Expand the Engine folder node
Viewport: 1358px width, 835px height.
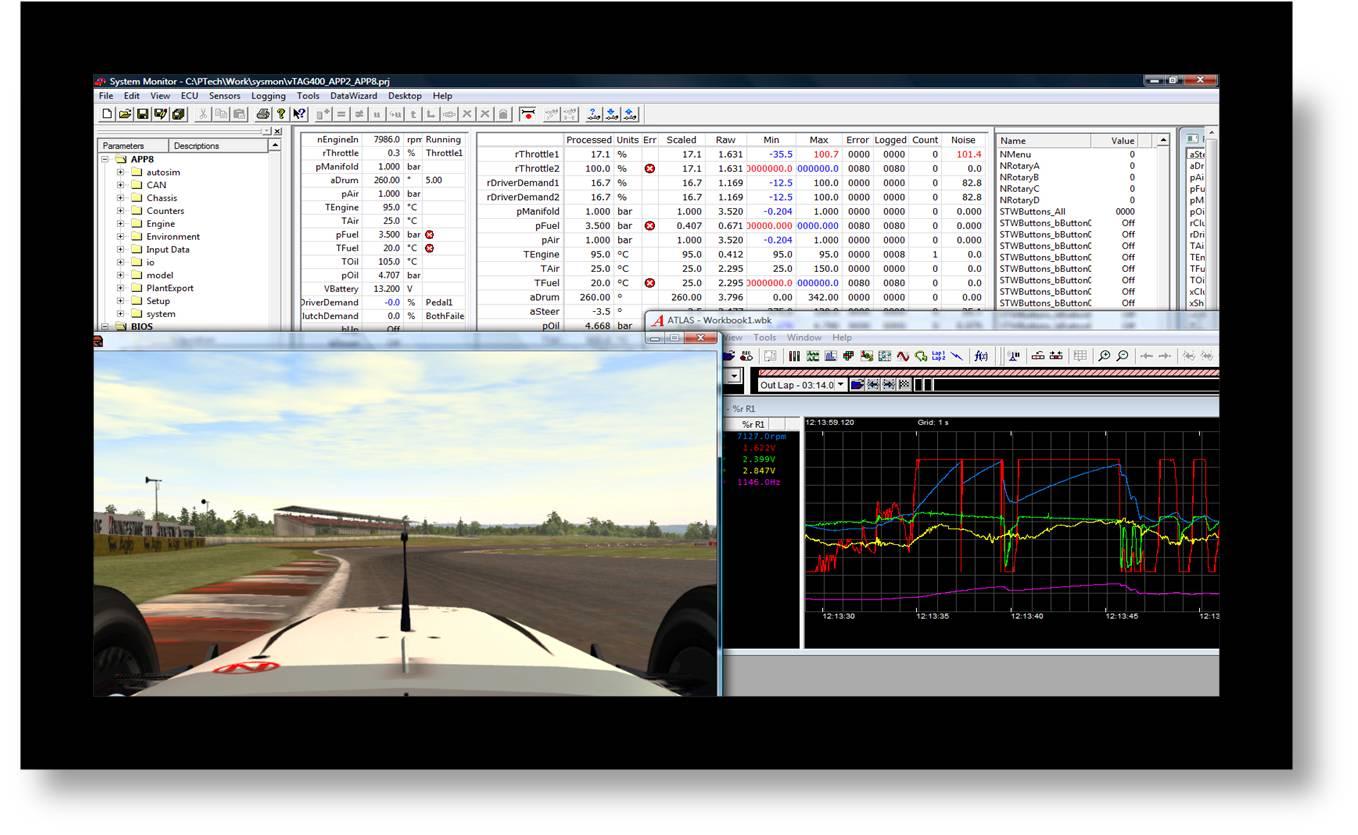coord(121,224)
